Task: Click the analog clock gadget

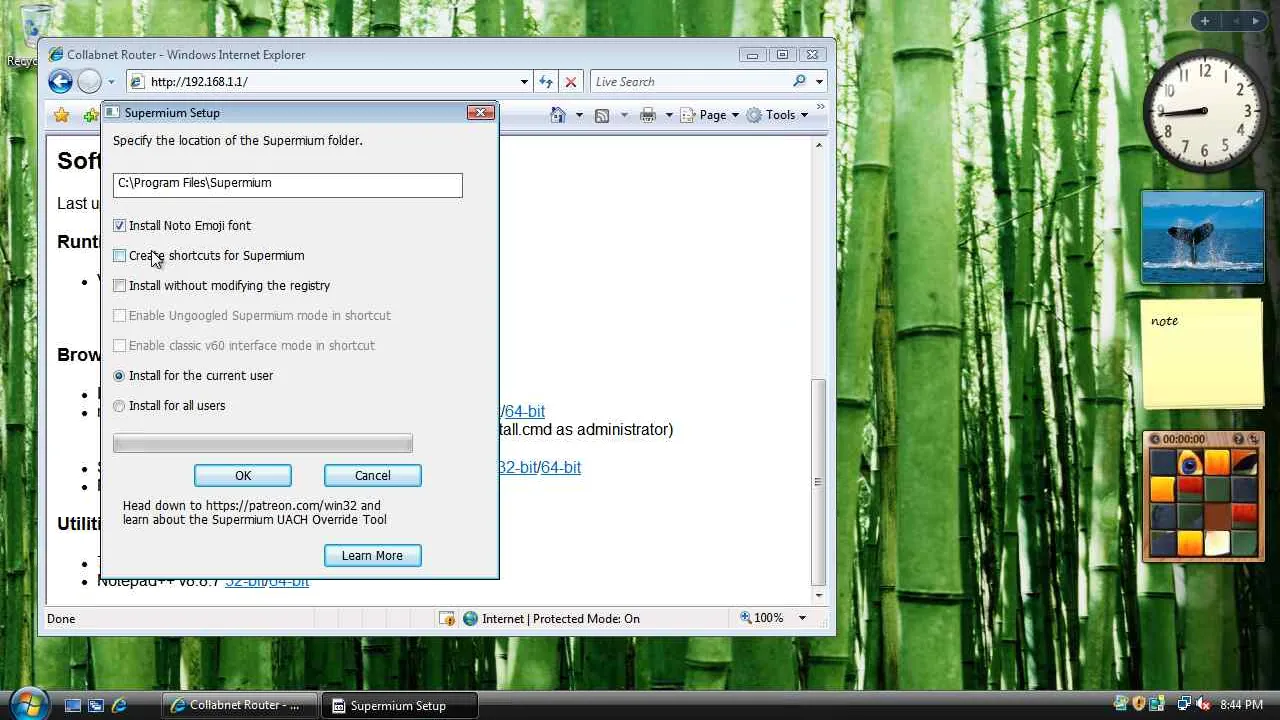Action: pos(1204,112)
